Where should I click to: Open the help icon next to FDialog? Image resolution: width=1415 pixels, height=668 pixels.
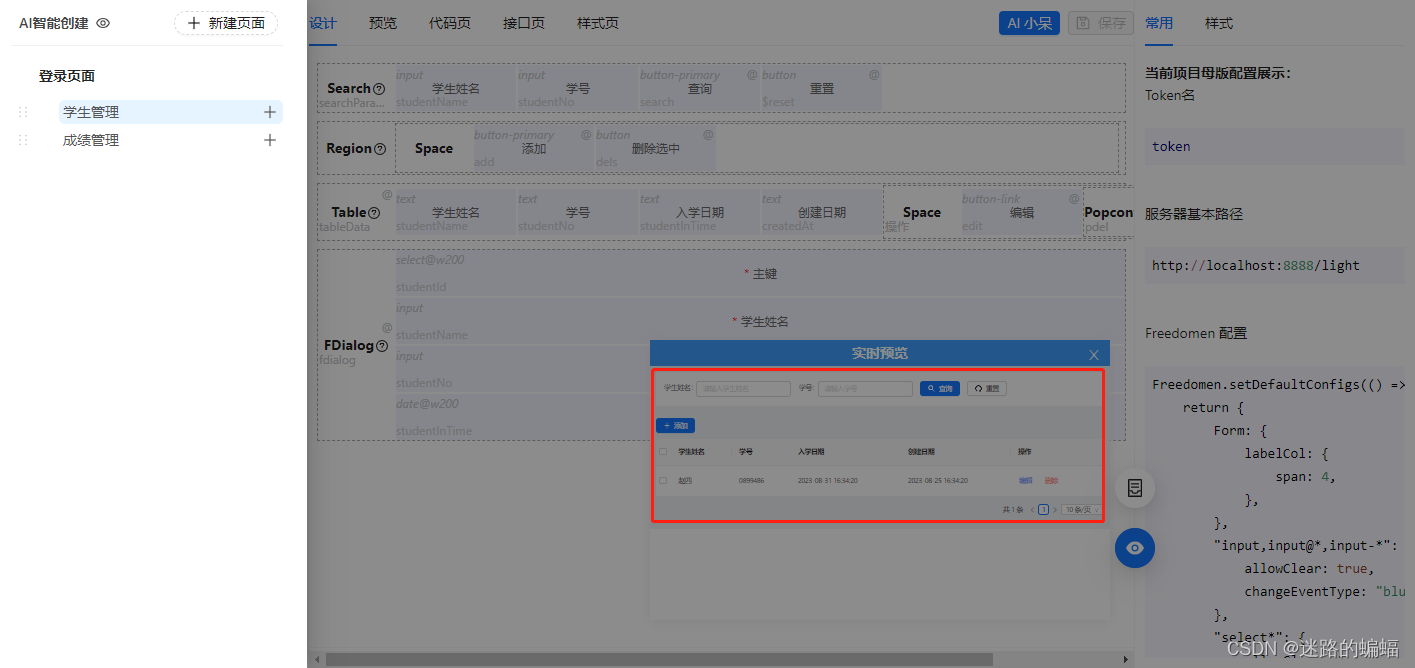pyautogui.click(x=382, y=346)
